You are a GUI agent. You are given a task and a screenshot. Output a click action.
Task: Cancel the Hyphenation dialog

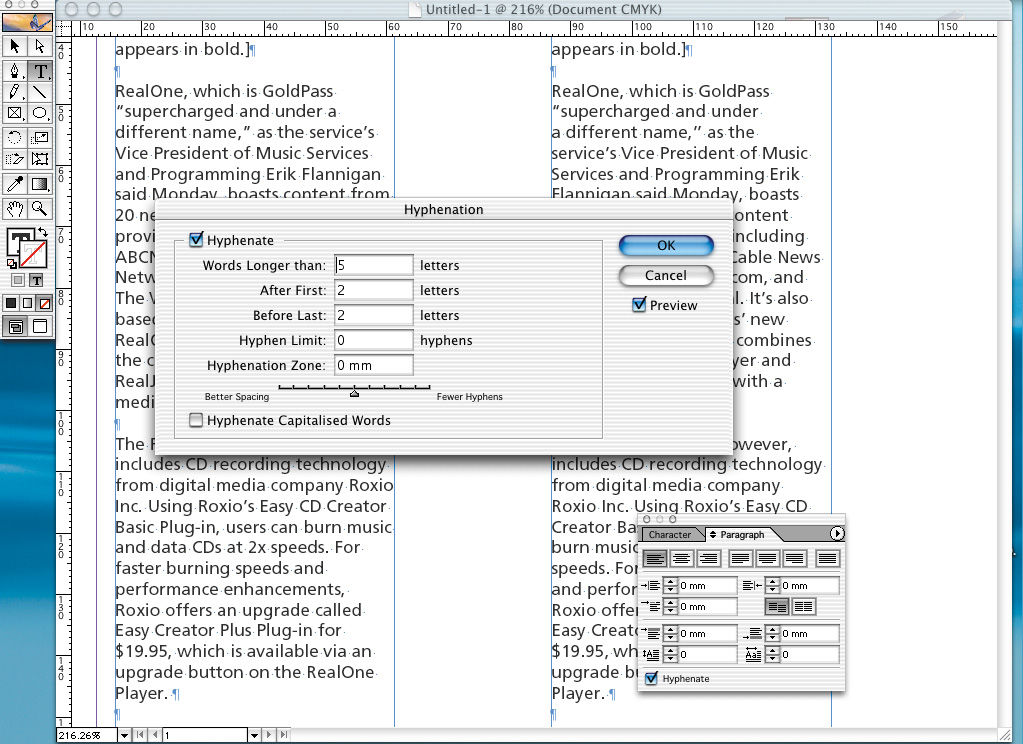coord(665,275)
